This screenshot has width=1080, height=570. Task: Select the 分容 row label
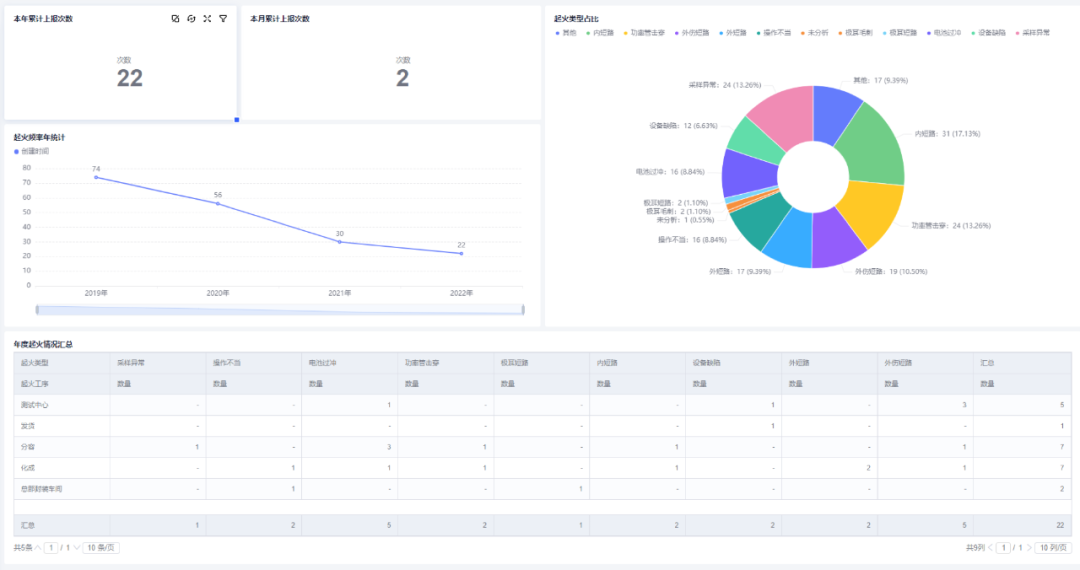(28, 447)
